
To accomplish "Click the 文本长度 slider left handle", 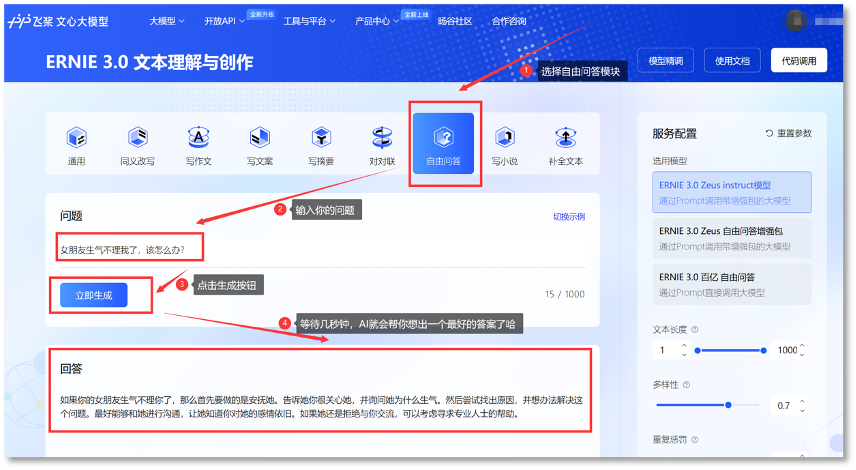I will [697, 350].
